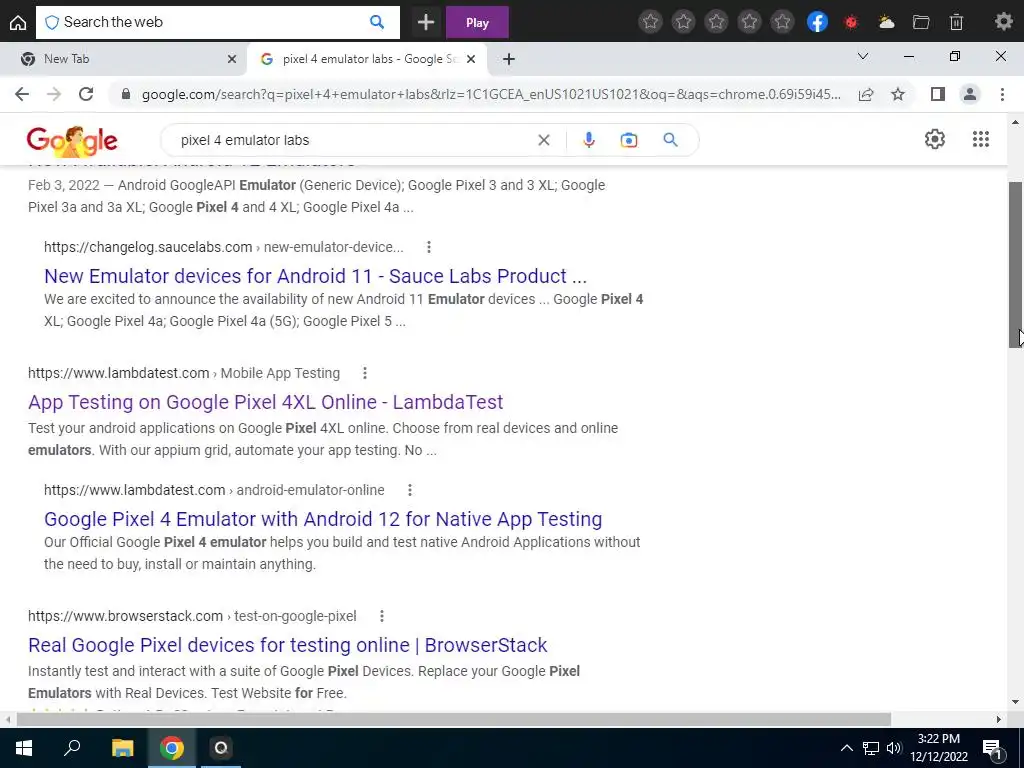Screen dimensions: 1024x768
Task: Submit search with blue magnifier
Action: pyautogui.click(x=670, y=140)
